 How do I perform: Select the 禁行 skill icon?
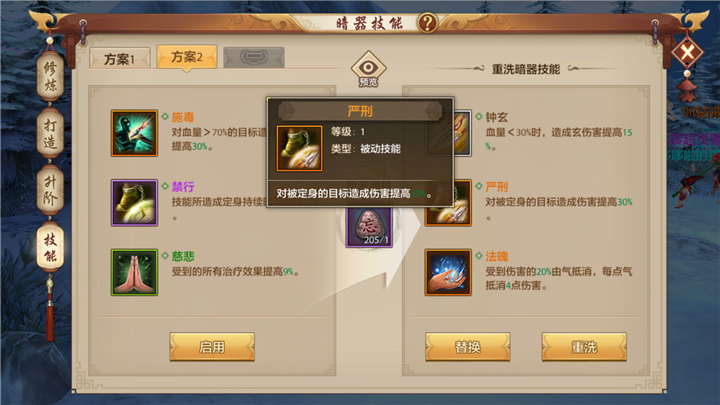[x=134, y=203]
